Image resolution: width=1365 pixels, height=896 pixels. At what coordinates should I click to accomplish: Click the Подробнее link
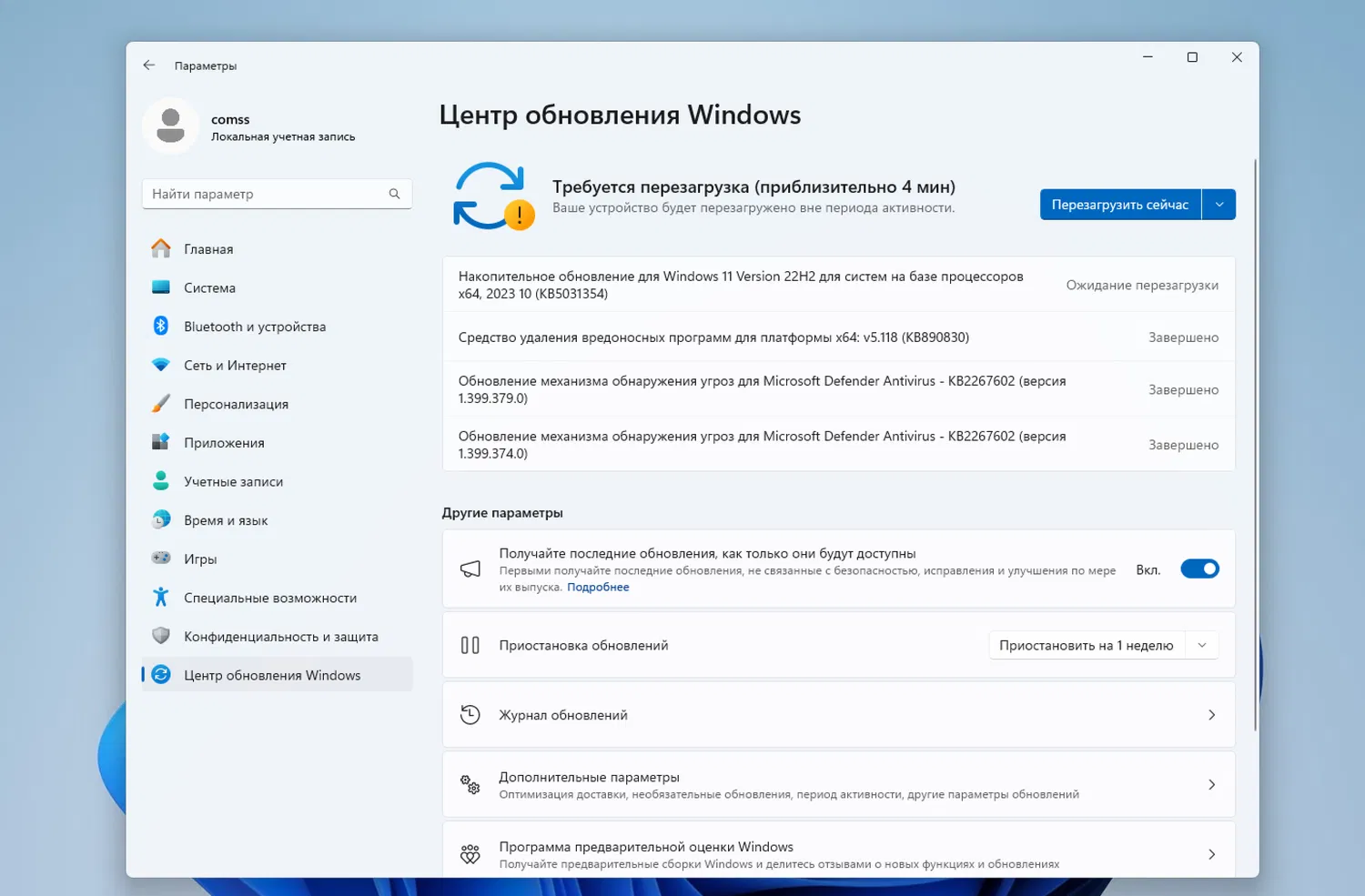pyautogui.click(x=598, y=587)
